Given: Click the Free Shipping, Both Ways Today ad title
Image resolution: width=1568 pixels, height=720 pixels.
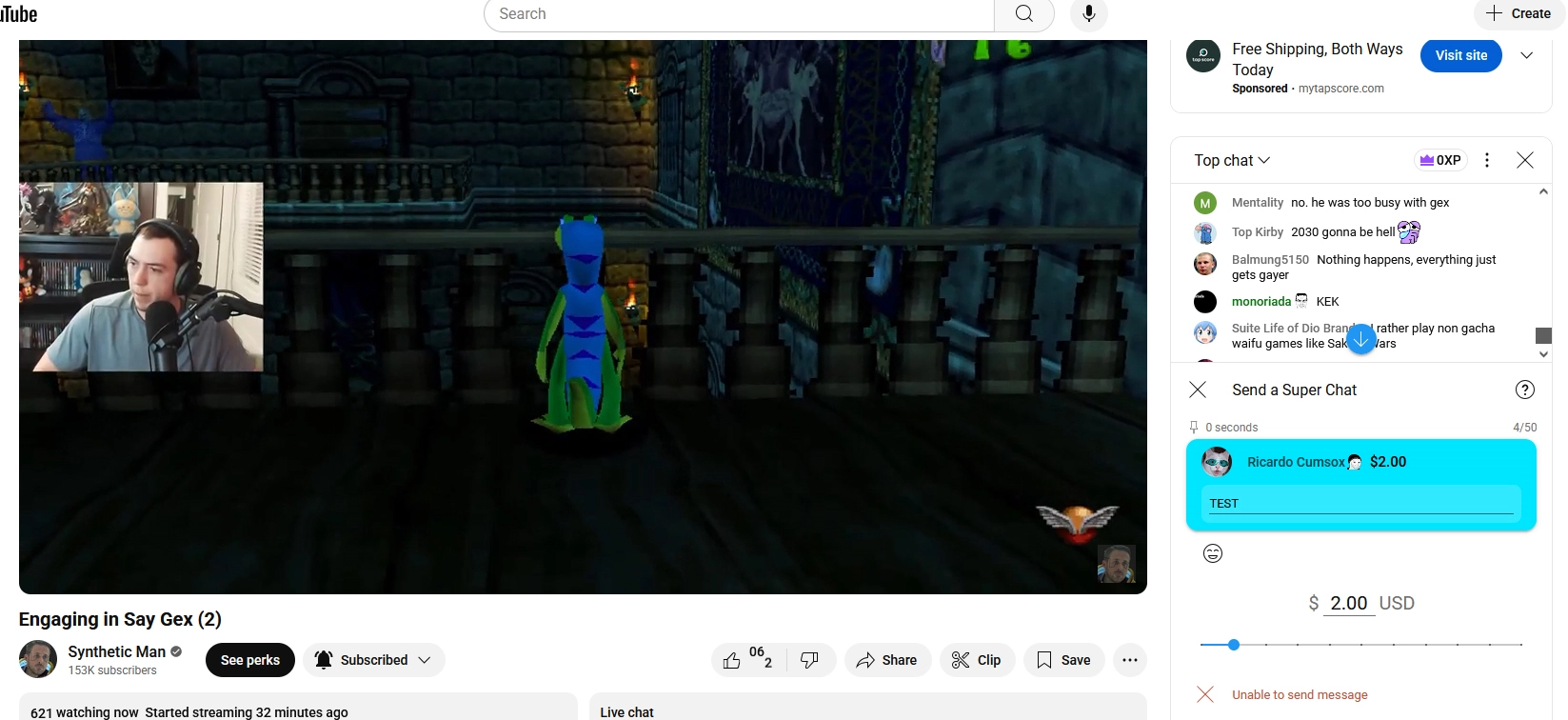Looking at the screenshot, I should click(x=1318, y=59).
